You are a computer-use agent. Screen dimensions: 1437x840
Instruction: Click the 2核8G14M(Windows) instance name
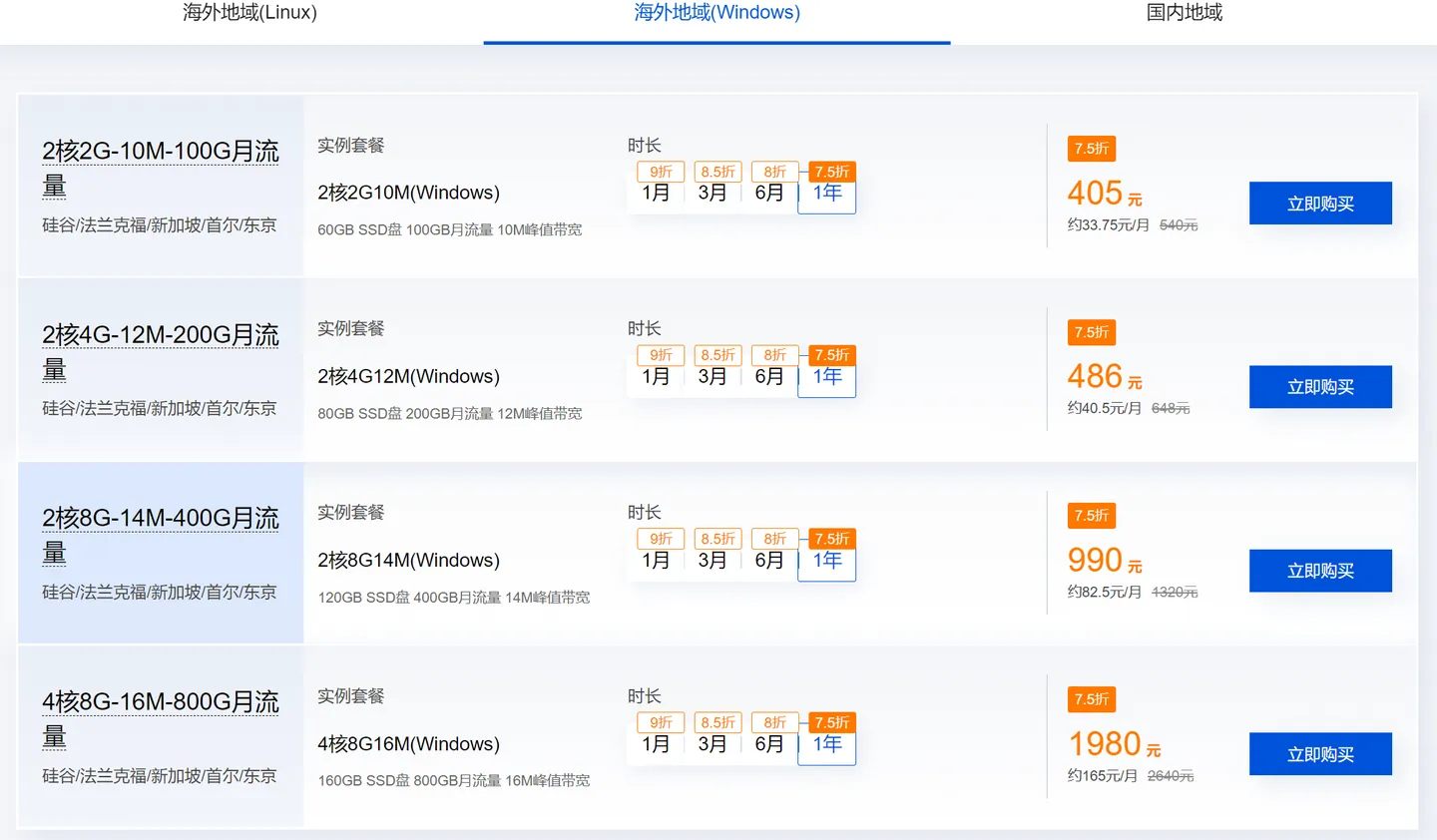(408, 560)
